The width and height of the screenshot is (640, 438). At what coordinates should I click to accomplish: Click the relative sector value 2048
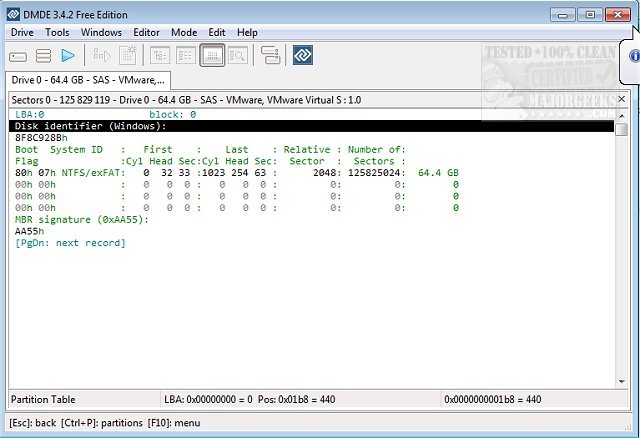pos(324,173)
